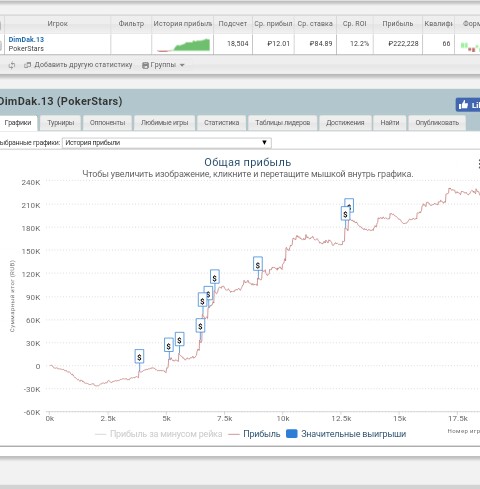Click the refresh icon beside Добавить другую статистику

pos(12,65)
